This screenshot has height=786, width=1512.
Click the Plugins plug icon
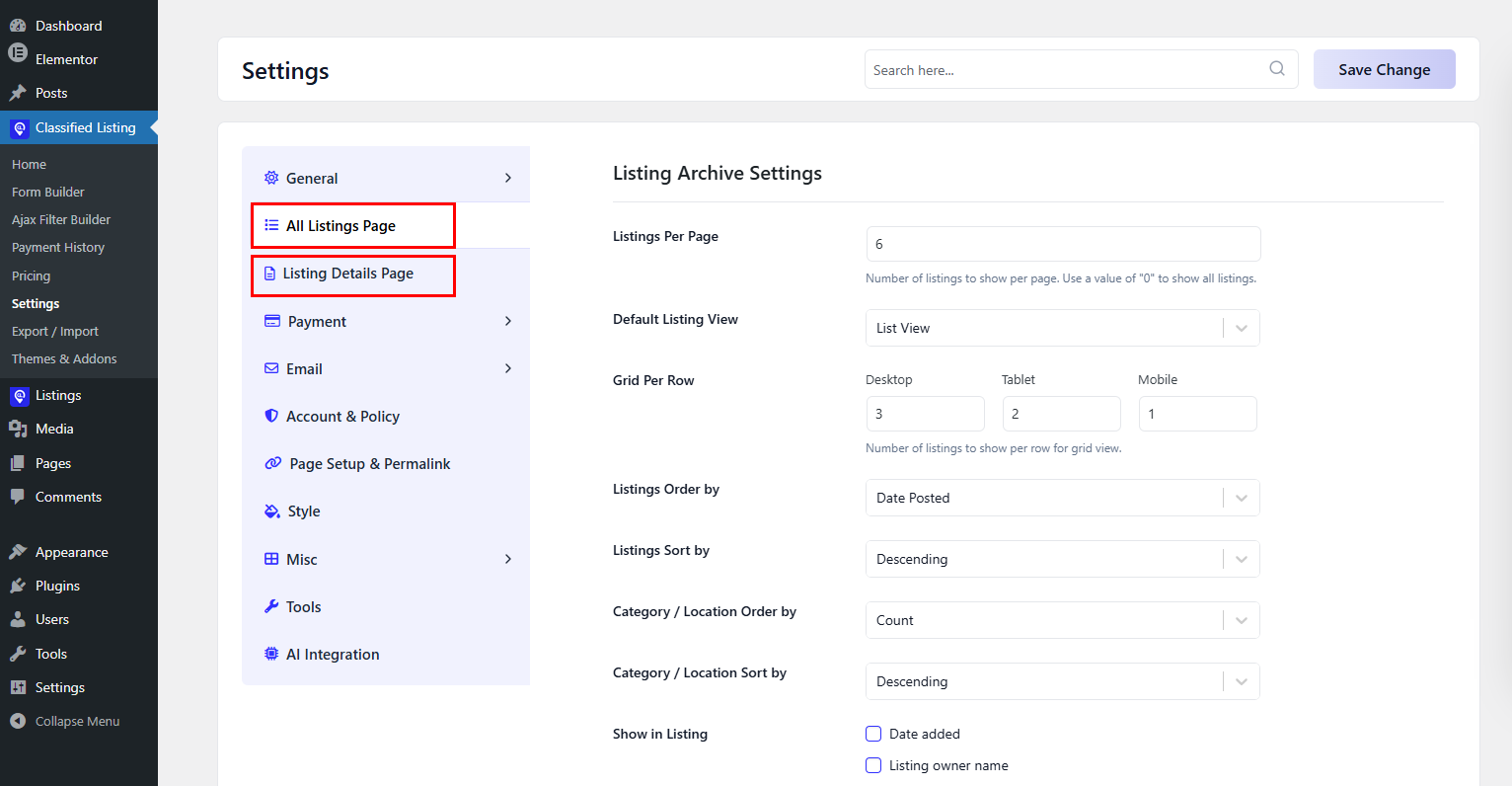tap(18, 586)
